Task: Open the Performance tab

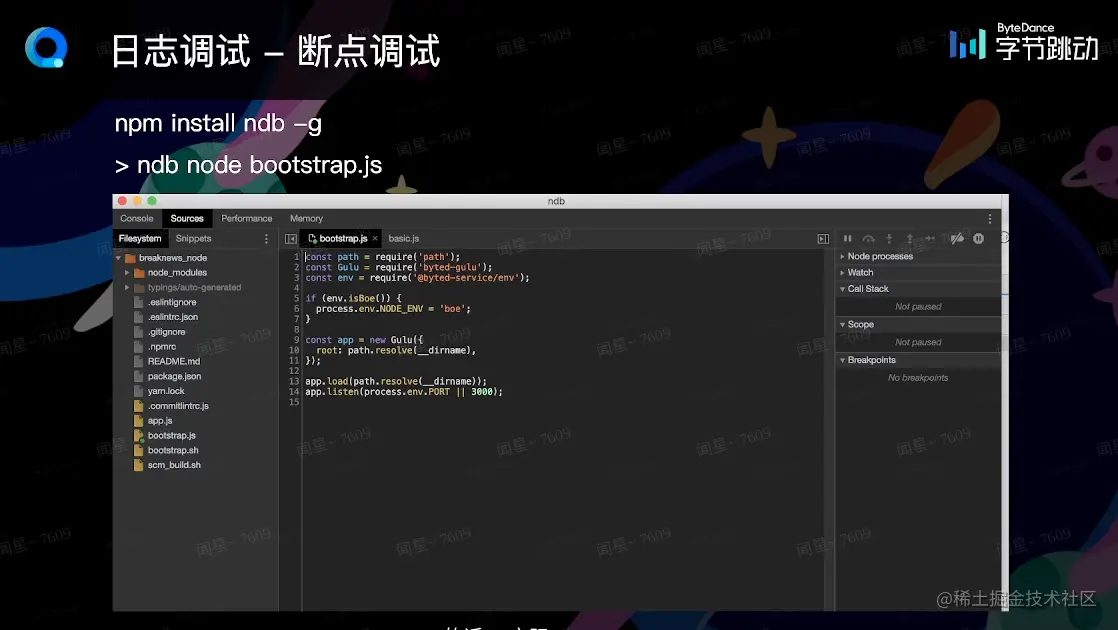Action: click(x=247, y=219)
